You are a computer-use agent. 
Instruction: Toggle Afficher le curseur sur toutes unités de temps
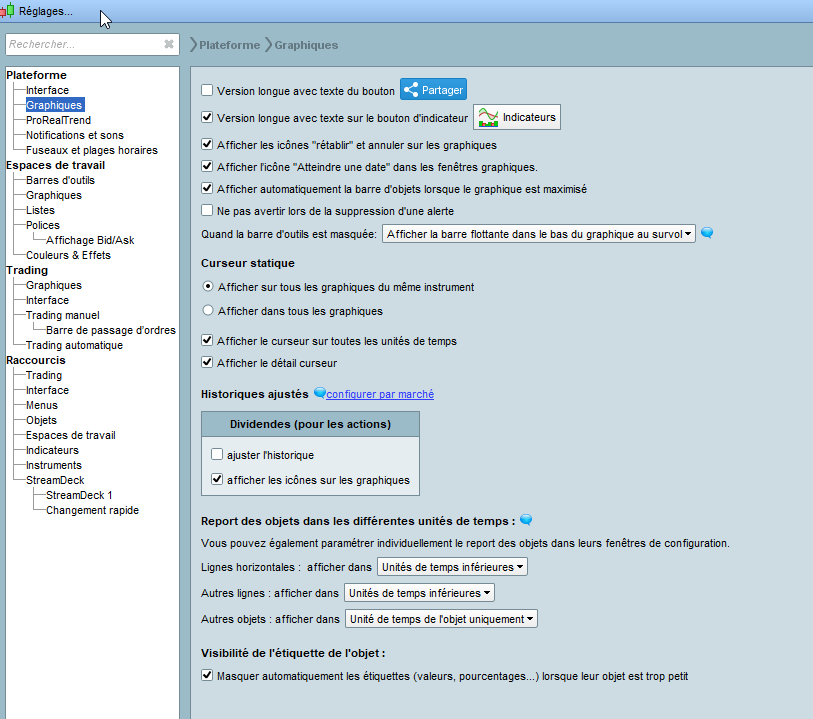point(207,341)
